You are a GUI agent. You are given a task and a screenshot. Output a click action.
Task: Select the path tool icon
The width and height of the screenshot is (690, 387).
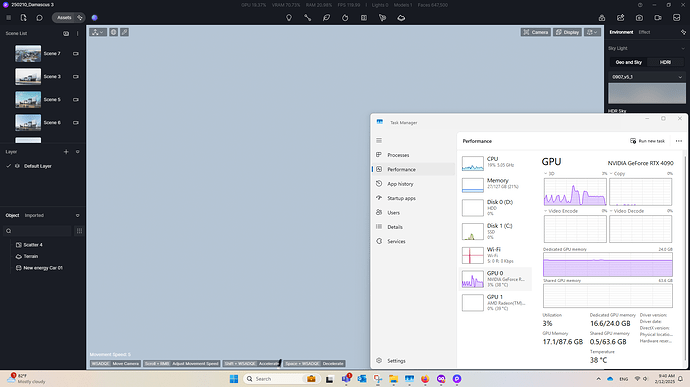click(x=308, y=18)
